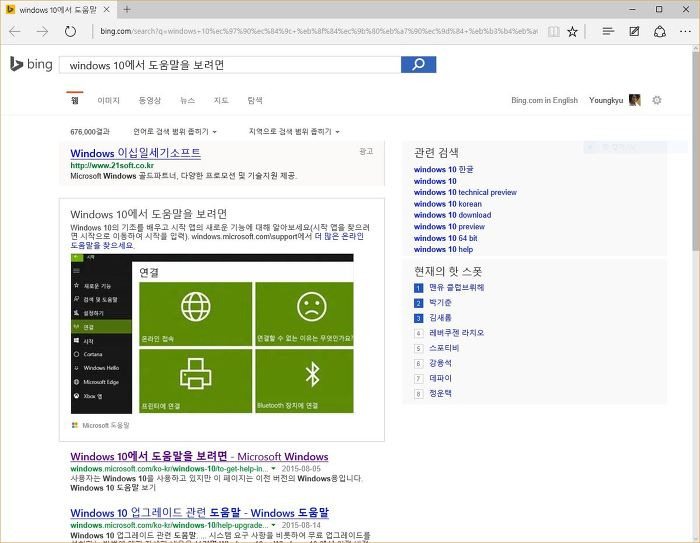Click the blue search magnifier button
The image size is (700, 543).
tap(418, 64)
